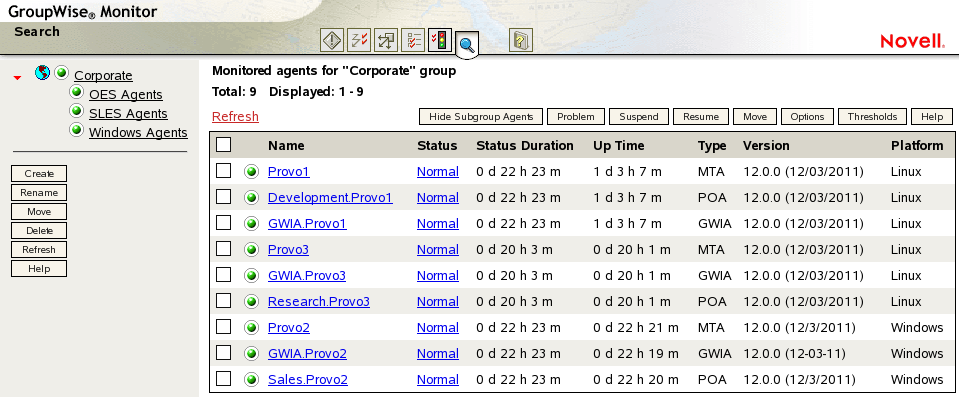This screenshot has height=397, width=959.
Task: Click the green status icon of GWIA.Provo1
Action: click(251, 224)
